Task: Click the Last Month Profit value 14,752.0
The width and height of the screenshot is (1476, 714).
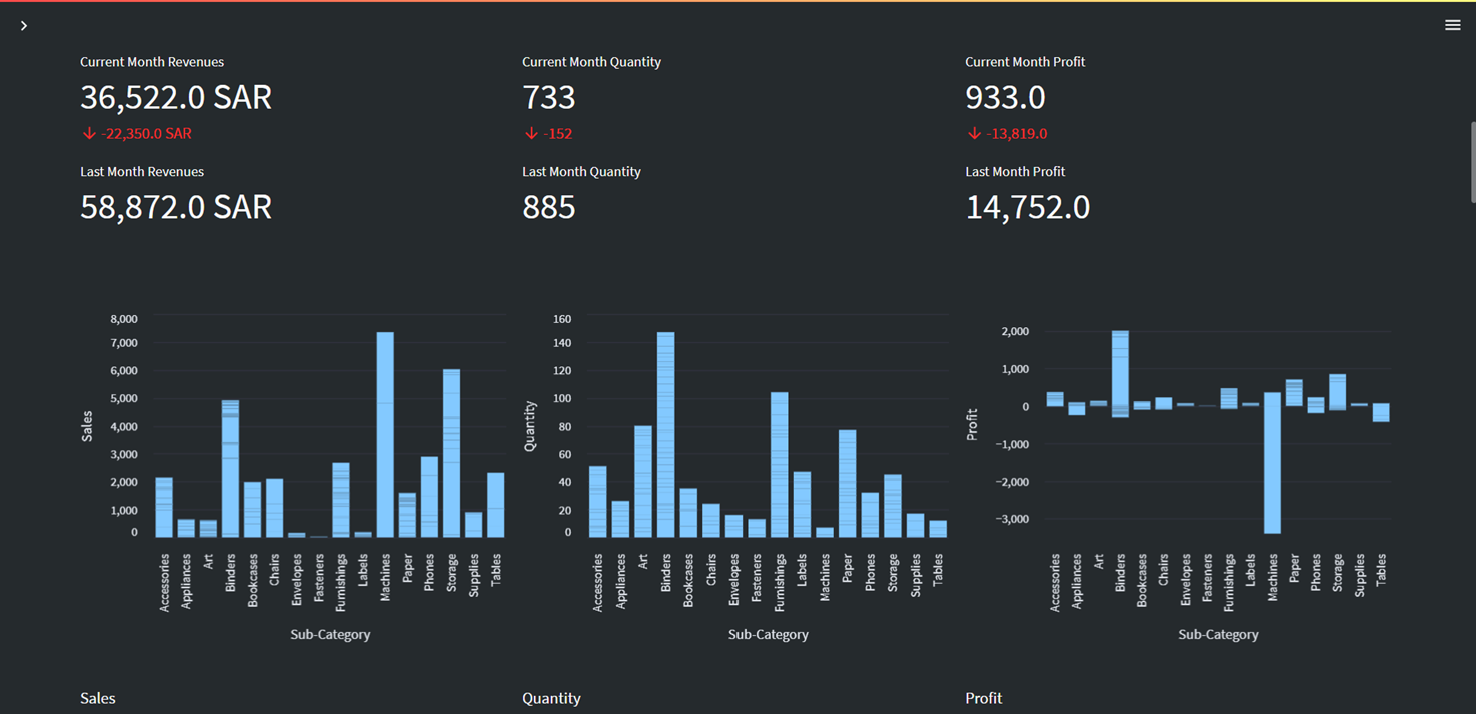Action: [x=1028, y=207]
